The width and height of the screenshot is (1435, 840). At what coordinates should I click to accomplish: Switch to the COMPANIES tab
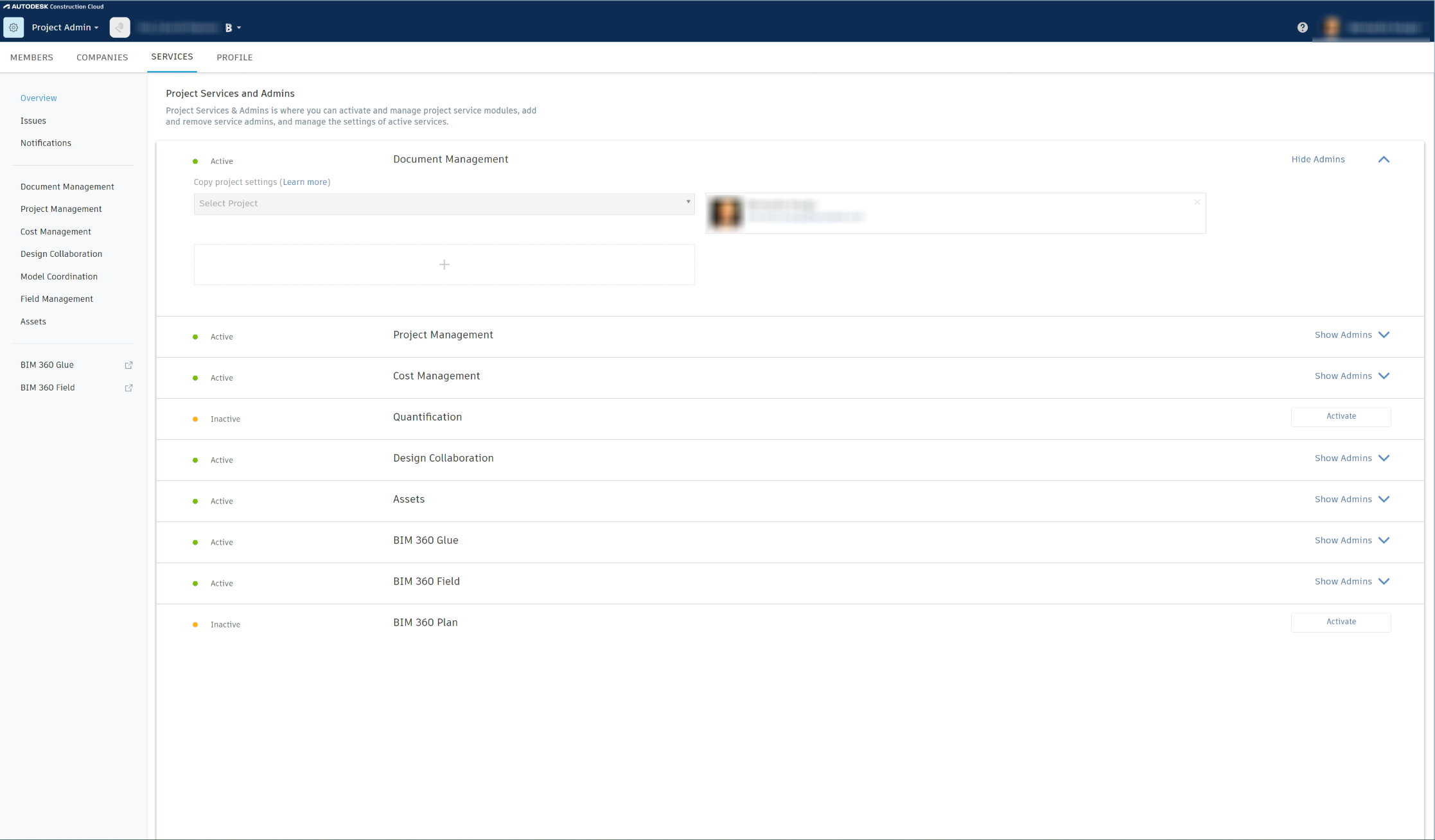(102, 57)
